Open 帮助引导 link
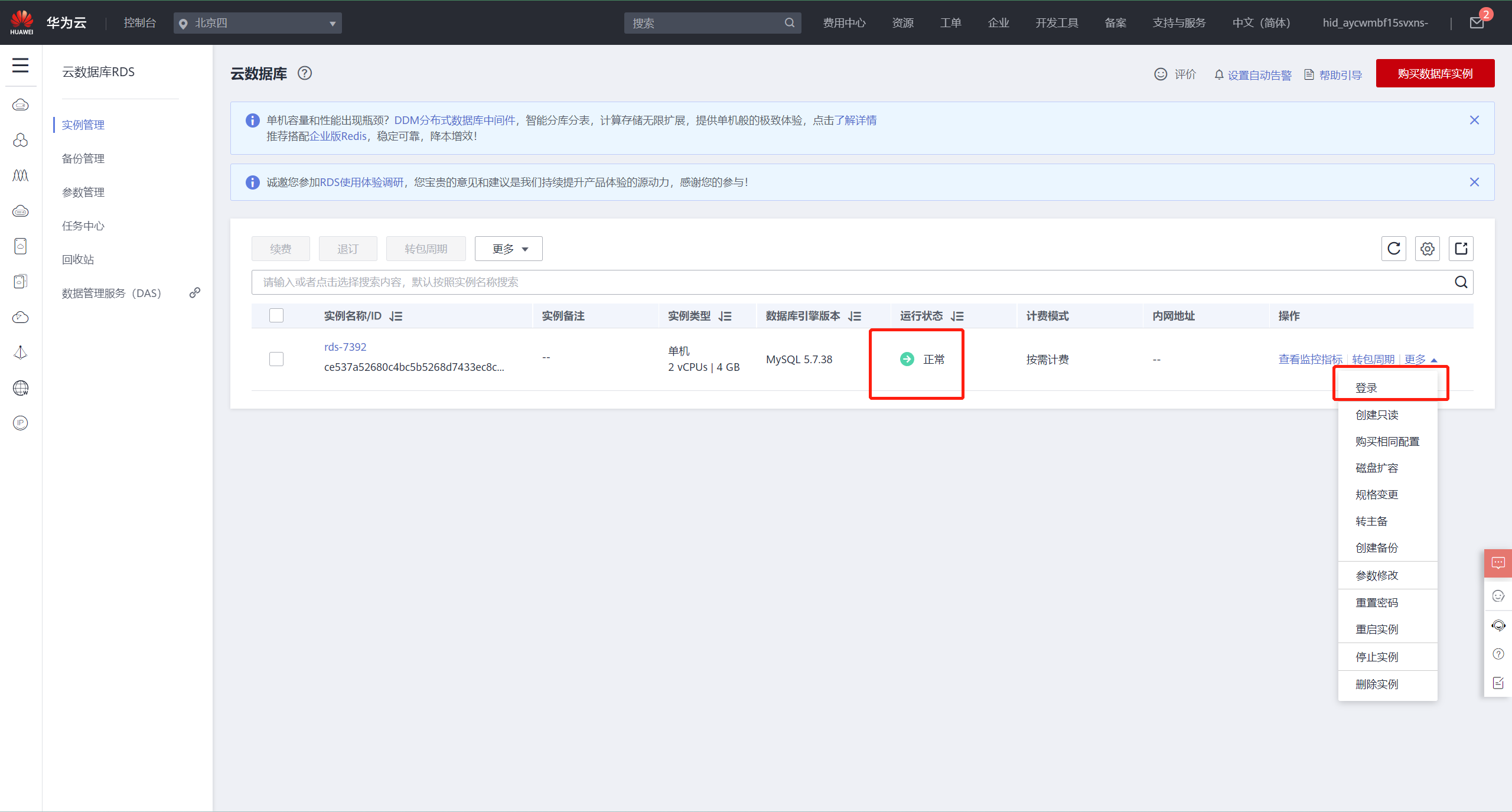1512x812 pixels. [x=1333, y=75]
